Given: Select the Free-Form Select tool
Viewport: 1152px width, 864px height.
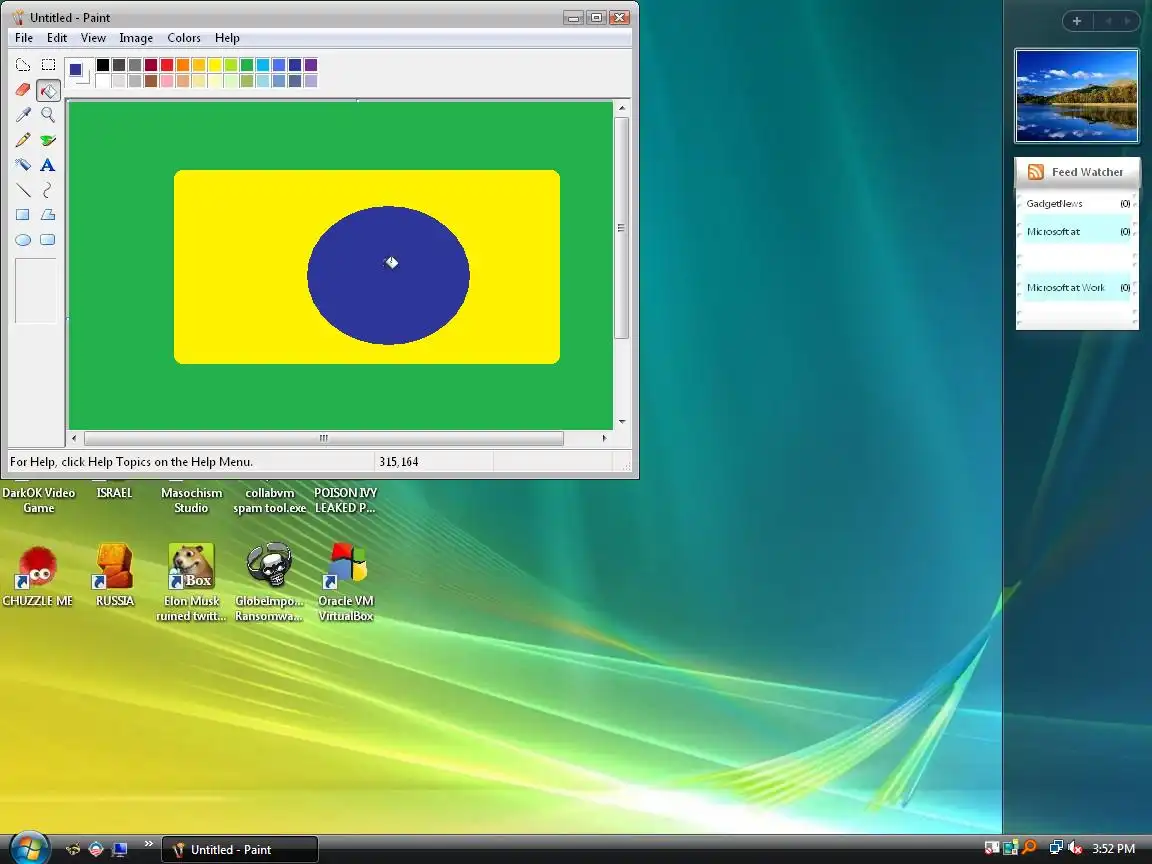Looking at the screenshot, I should click(23, 65).
